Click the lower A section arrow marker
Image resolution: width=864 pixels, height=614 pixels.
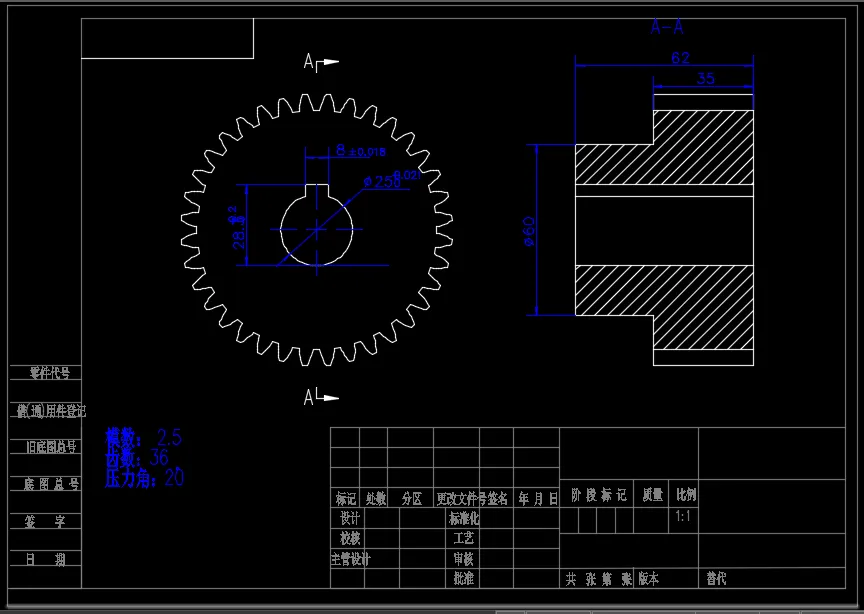(x=321, y=396)
